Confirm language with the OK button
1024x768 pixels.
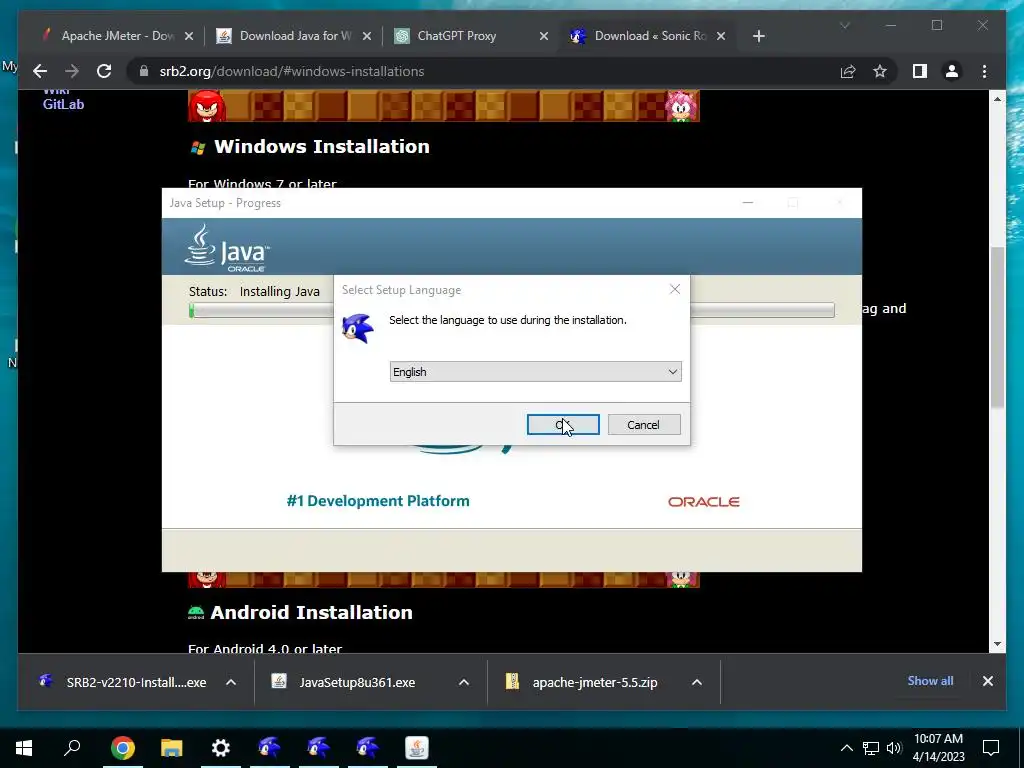pos(563,424)
